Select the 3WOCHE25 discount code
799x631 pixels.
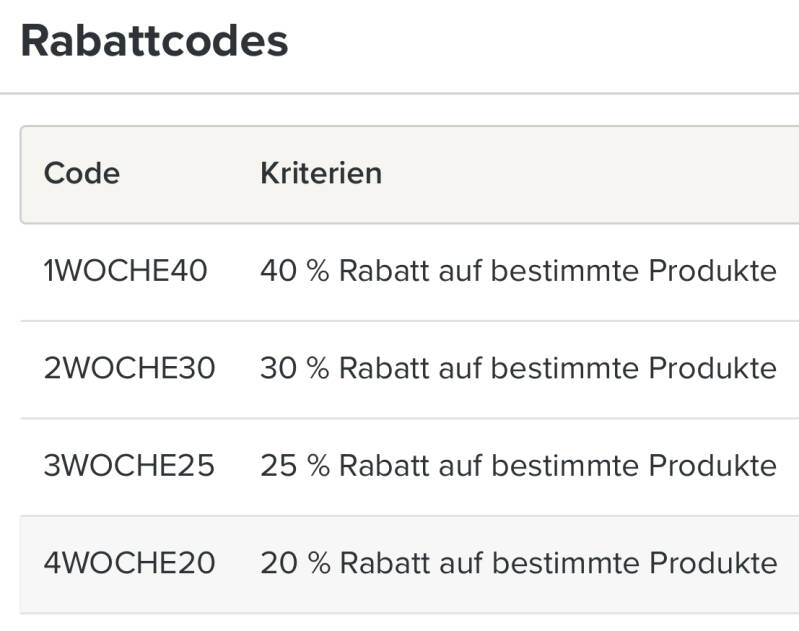pos(129,466)
